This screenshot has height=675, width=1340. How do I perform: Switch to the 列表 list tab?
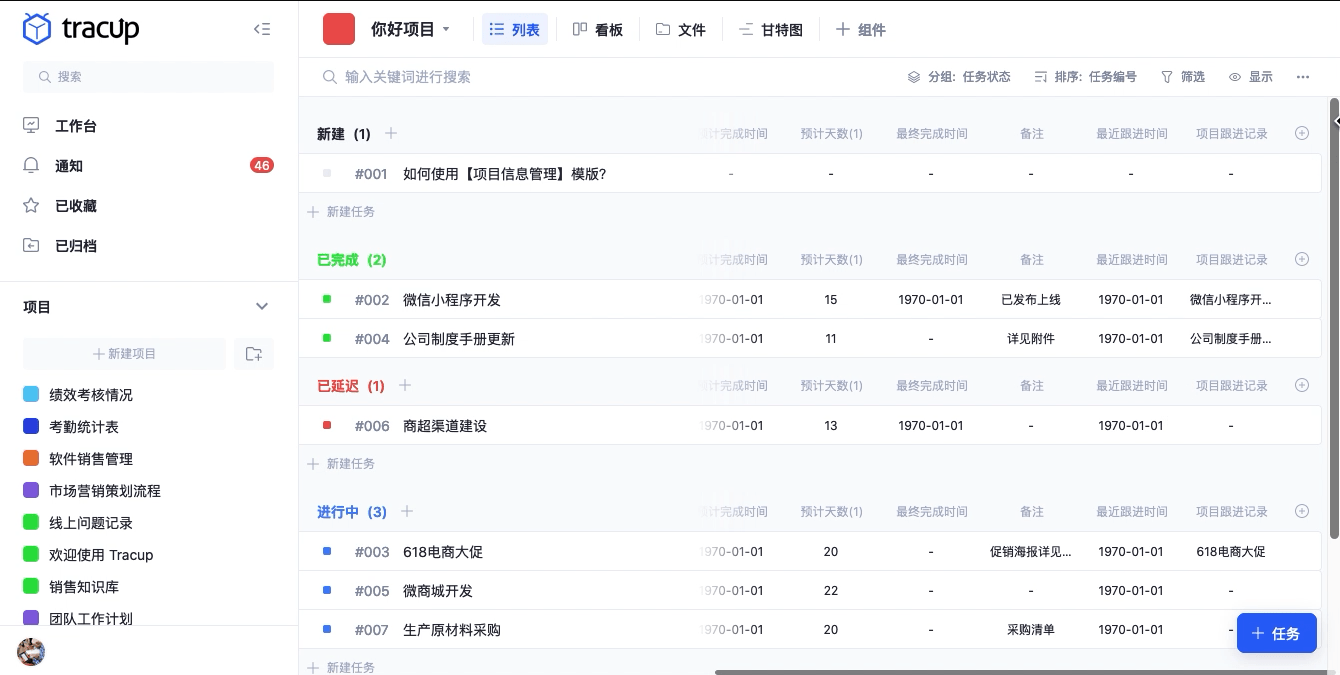514,29
